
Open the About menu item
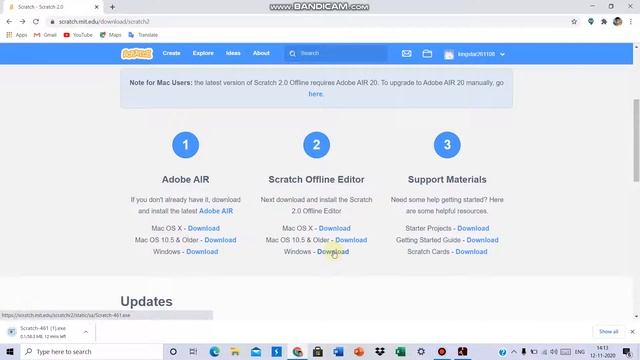tap(261, 53)
